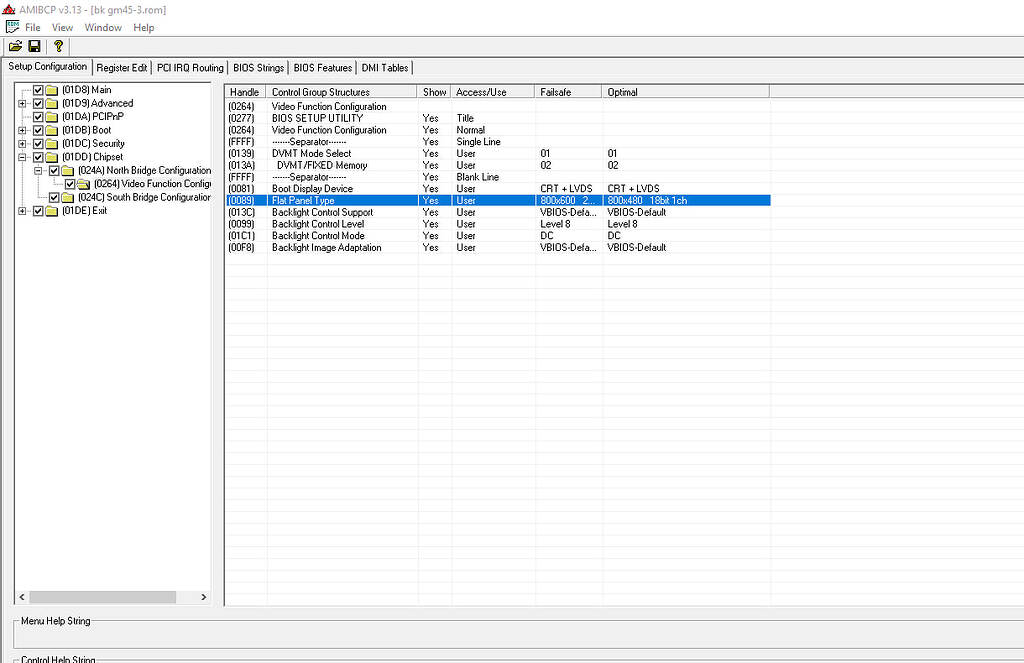Viewport: 1024px width, 663px height.
Task: Uncheck the (01DB) Boot checkbox
Action: (37, 130)
